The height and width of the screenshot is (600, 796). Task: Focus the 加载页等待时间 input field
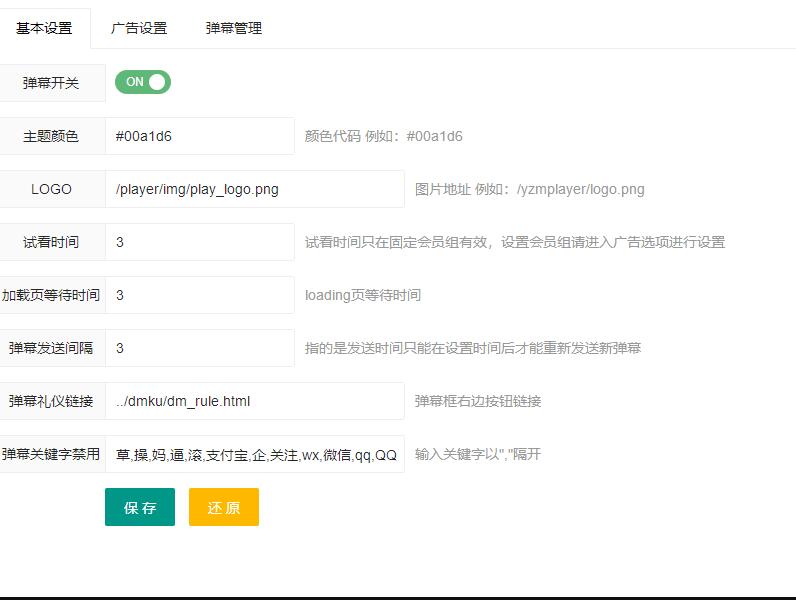pos(200,295)
